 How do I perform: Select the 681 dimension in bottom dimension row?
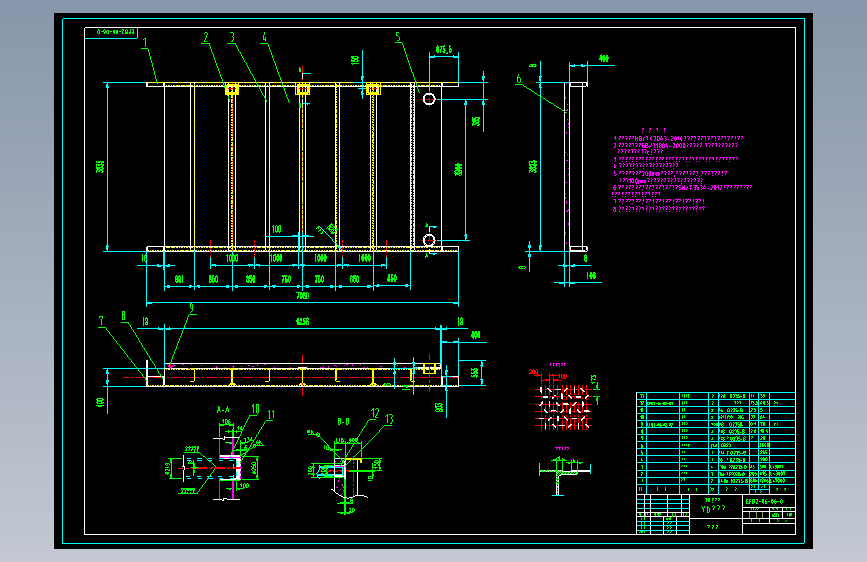pos(179,279)
